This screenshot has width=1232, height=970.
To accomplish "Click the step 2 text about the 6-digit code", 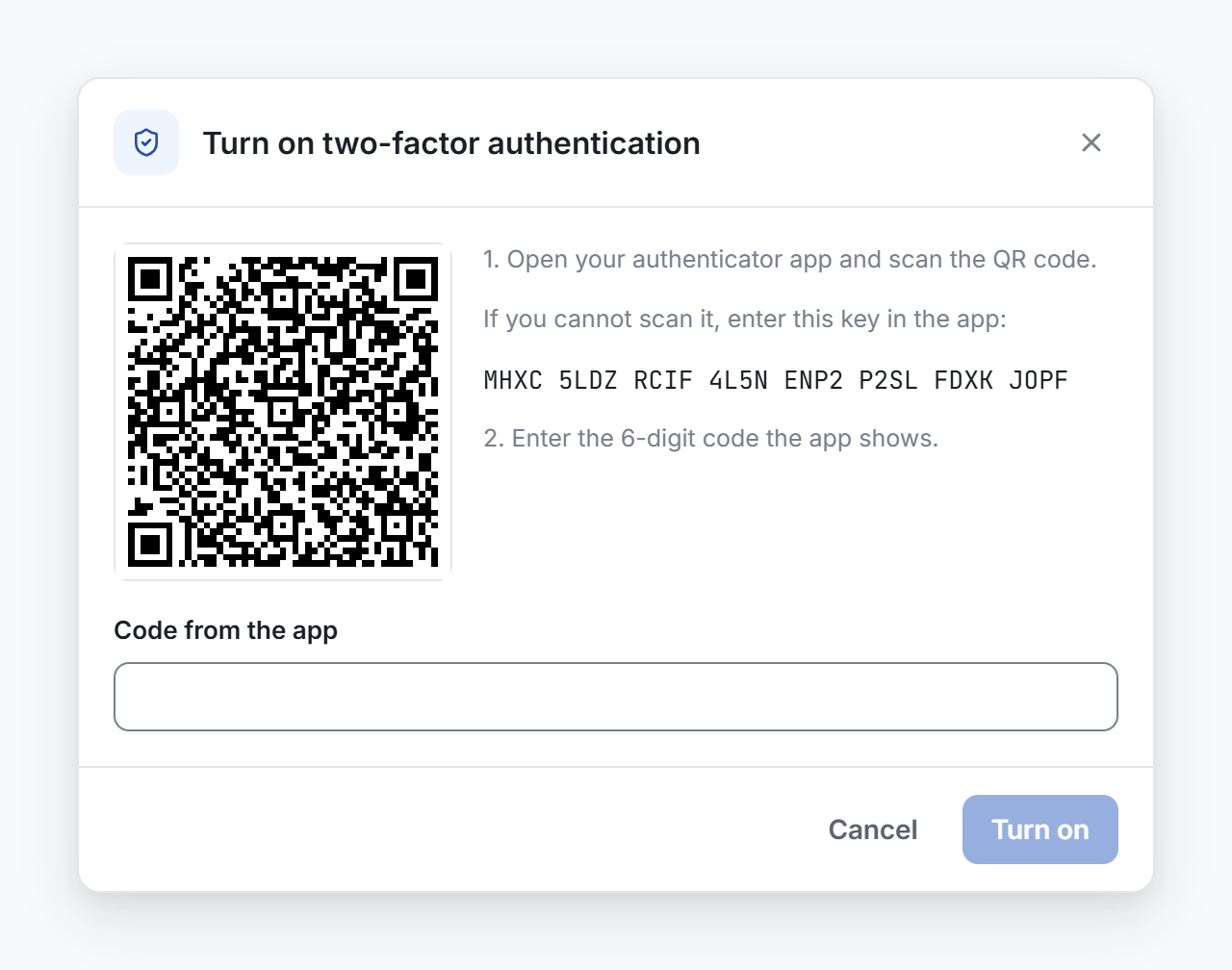I will (710, 439).
